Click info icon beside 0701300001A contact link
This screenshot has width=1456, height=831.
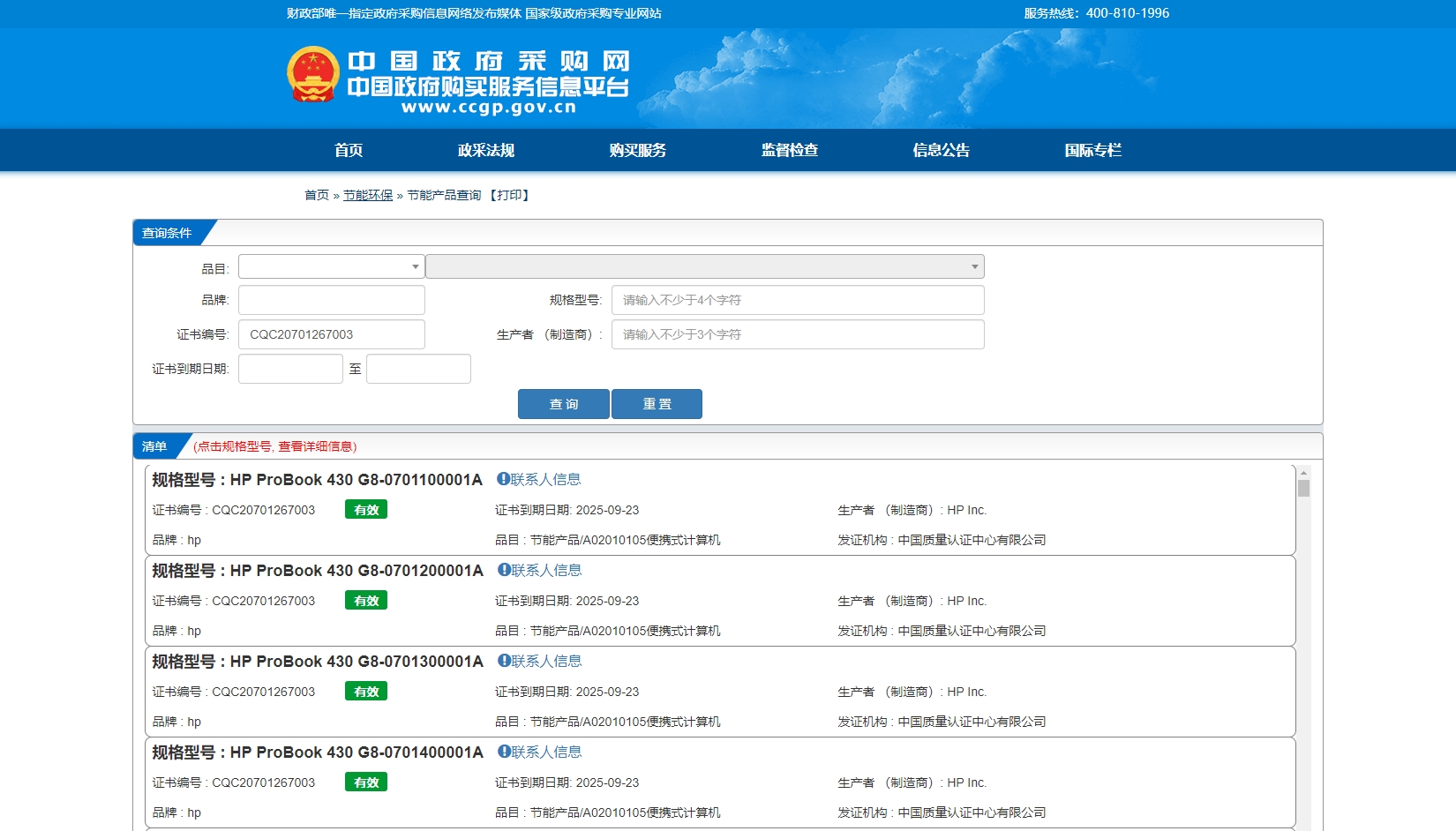(504, 661)
